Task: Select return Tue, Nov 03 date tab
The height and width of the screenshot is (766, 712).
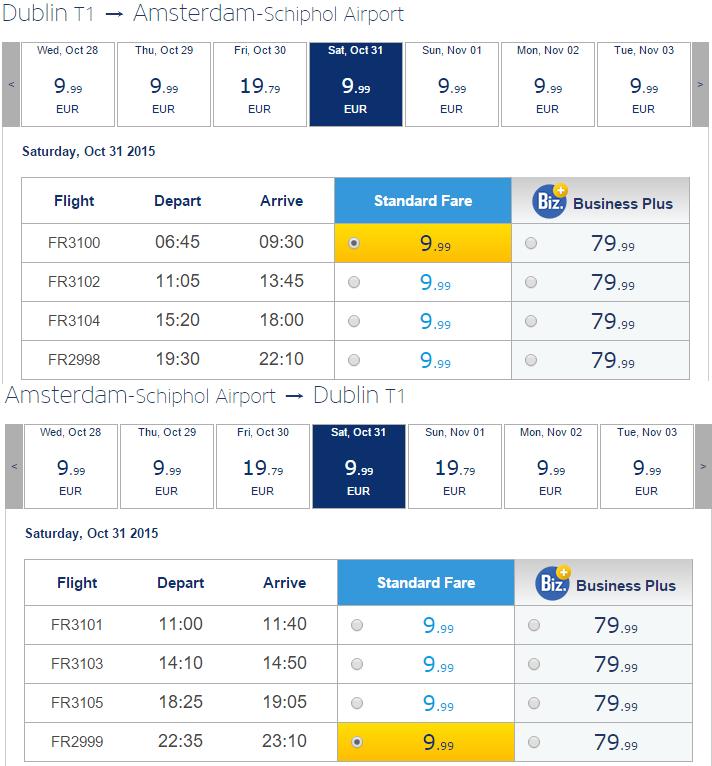Action: point(647,466)
